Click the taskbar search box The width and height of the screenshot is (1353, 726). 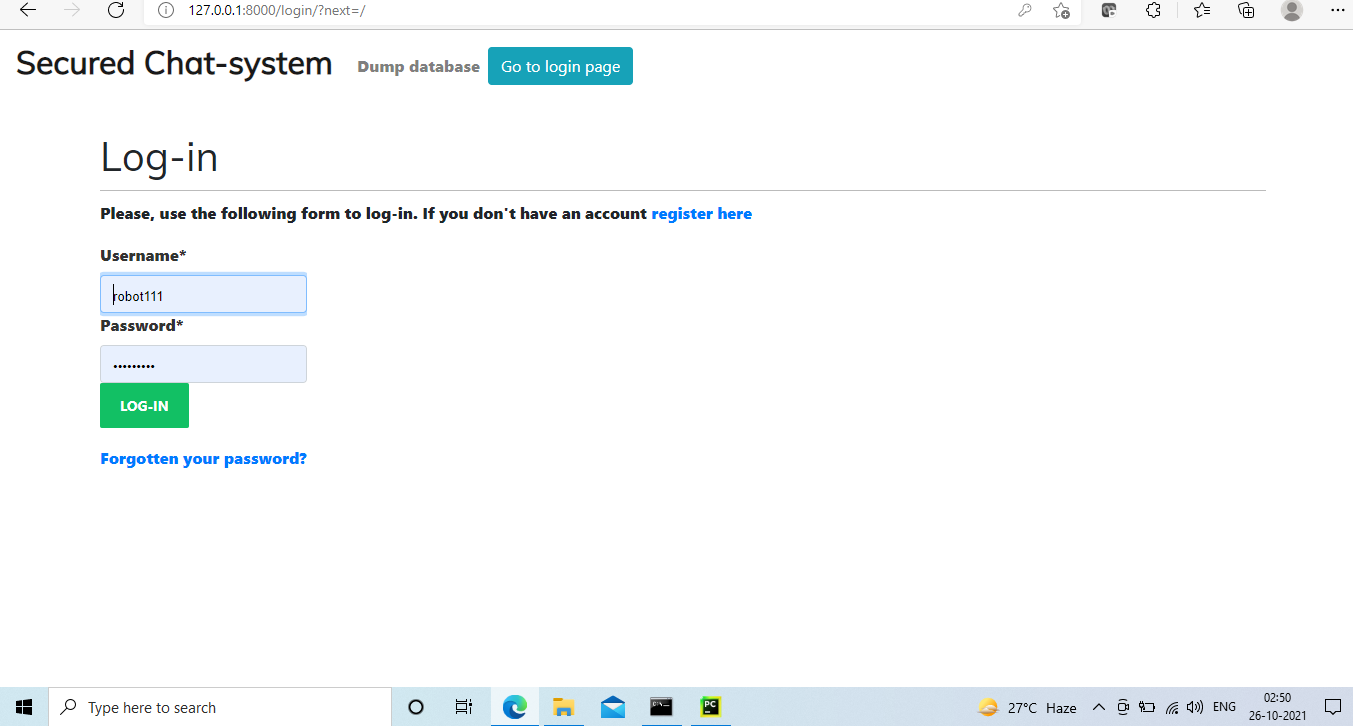click(x=219, y=707)
